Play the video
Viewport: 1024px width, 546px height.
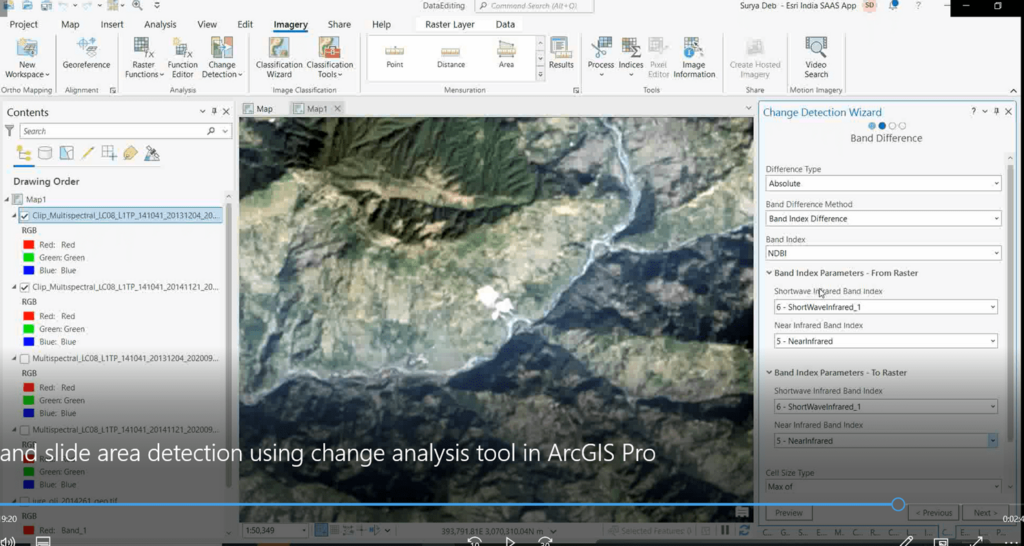[x=509, y=541]
